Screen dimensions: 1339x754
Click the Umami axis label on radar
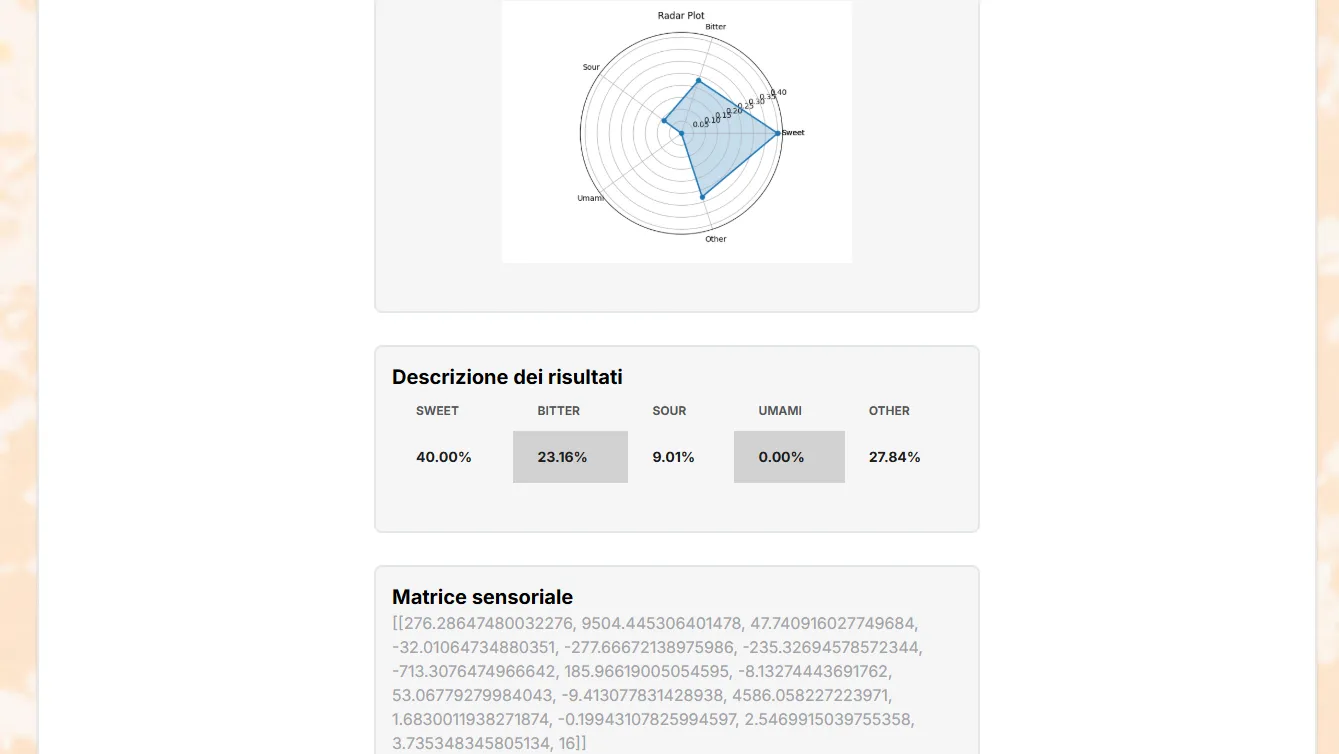590,198
